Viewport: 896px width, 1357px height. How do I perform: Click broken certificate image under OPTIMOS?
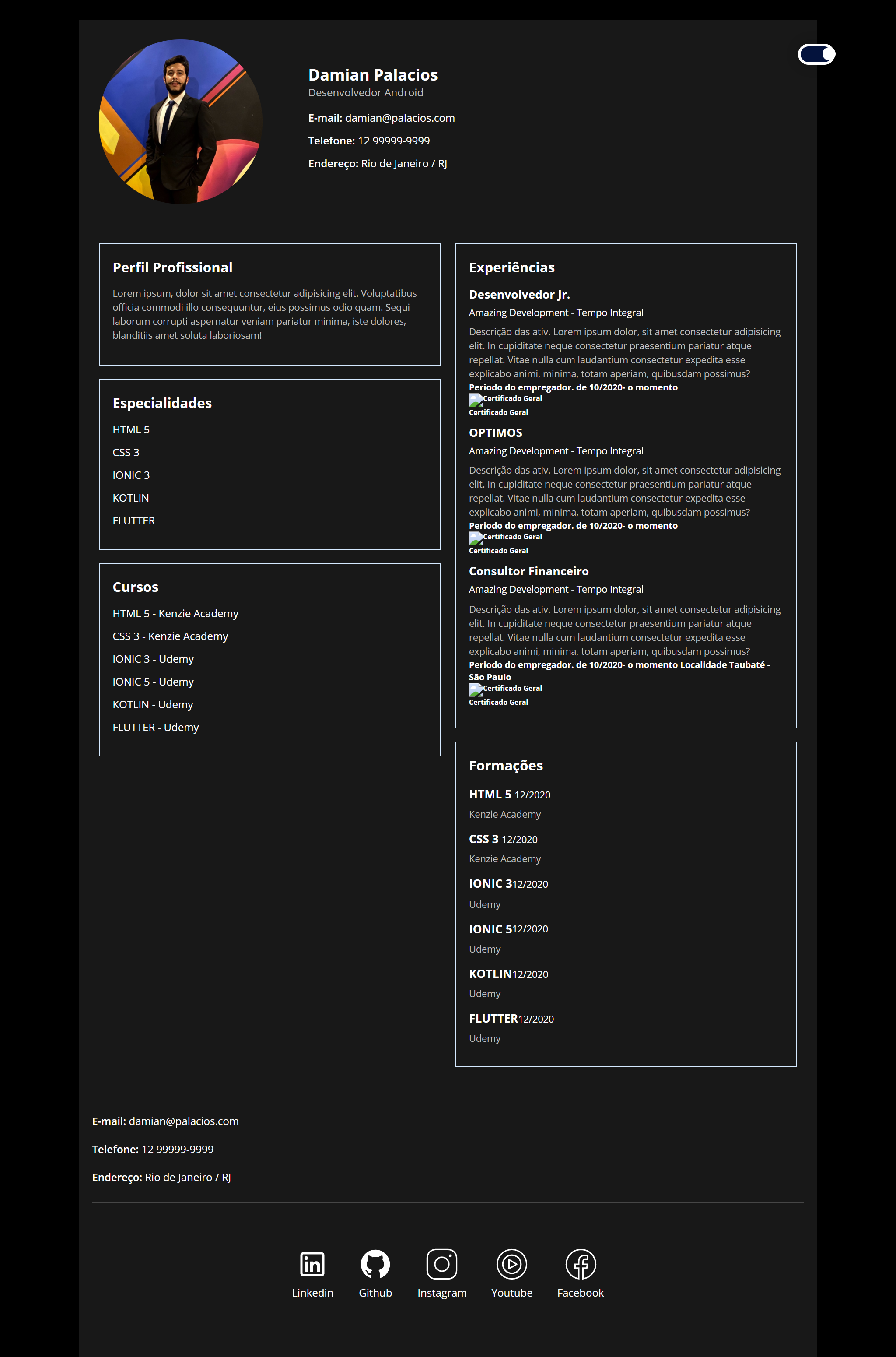(476, 538)
